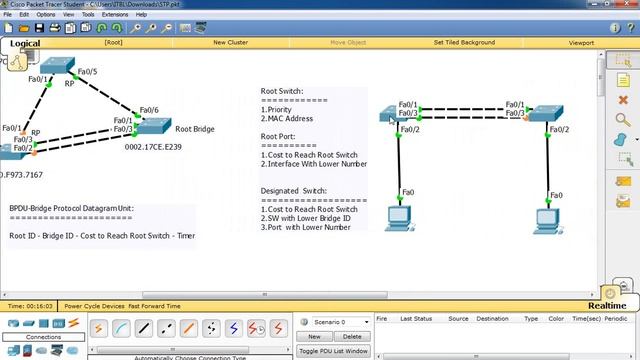Select the End Devices category icon

coord(13,351)
